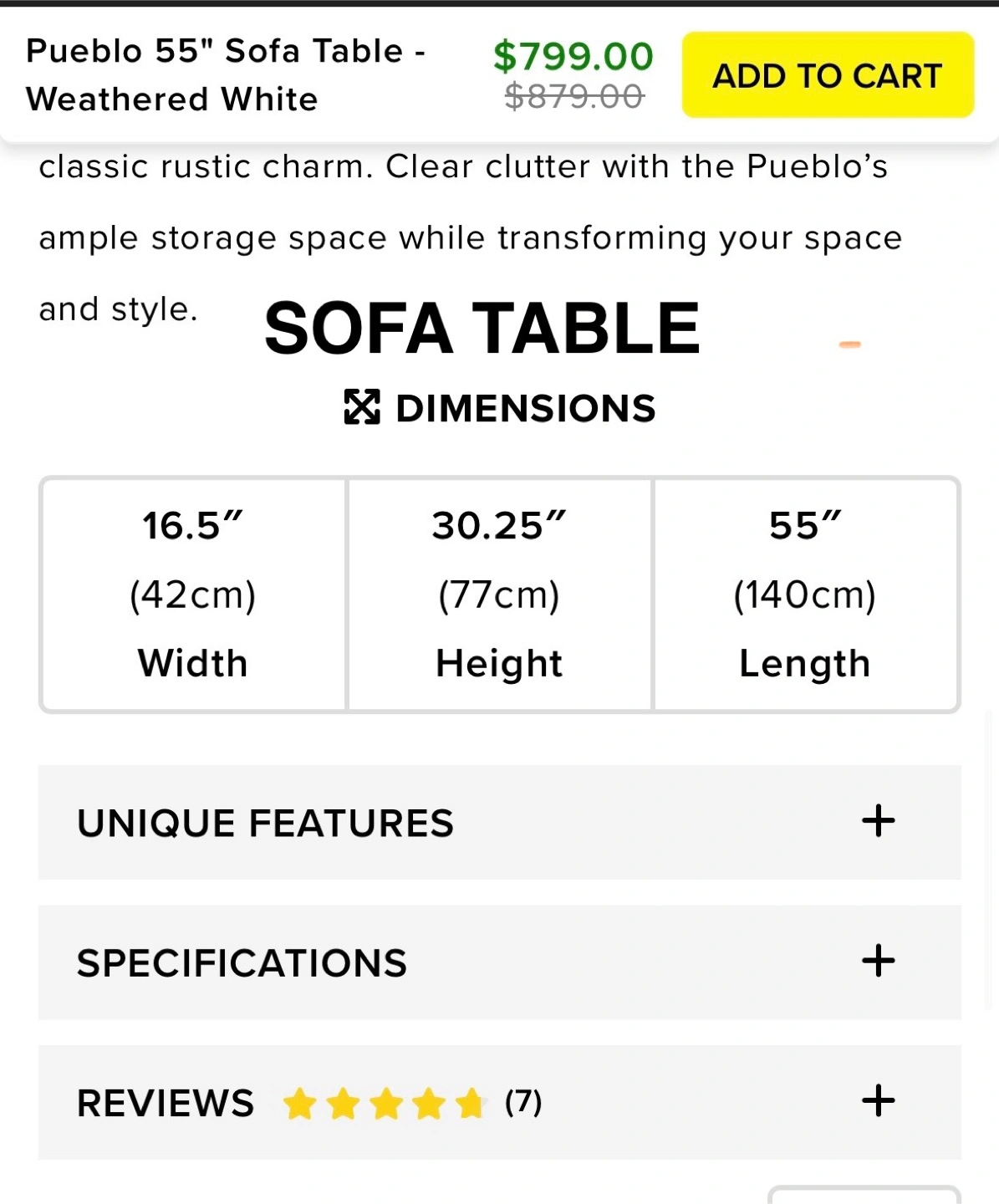999x1204 pixels.
Task: Open the REVIEWS accordion section
Action: click(x=500, y=1102)
